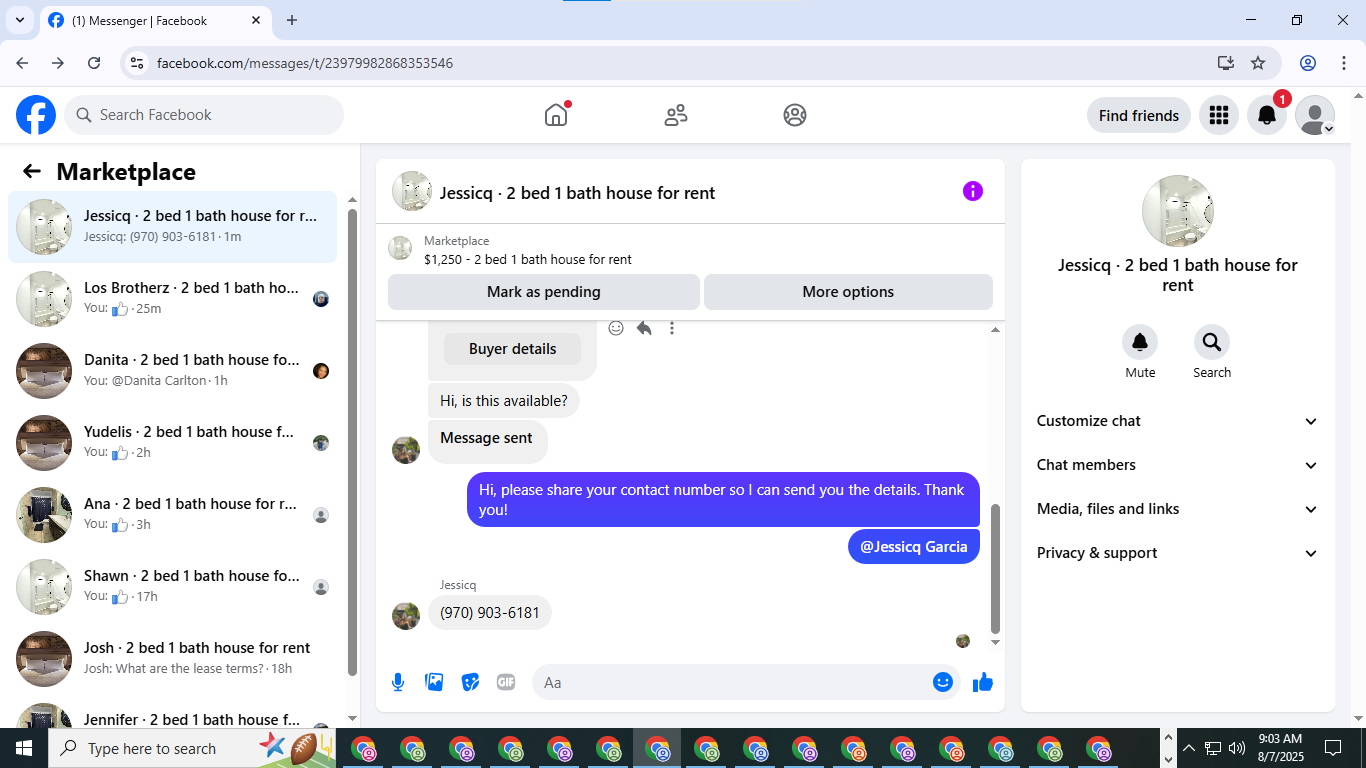Open the taskbar clock and date
Viewport: 1366px width, 768px height.
pos(1280,748)
